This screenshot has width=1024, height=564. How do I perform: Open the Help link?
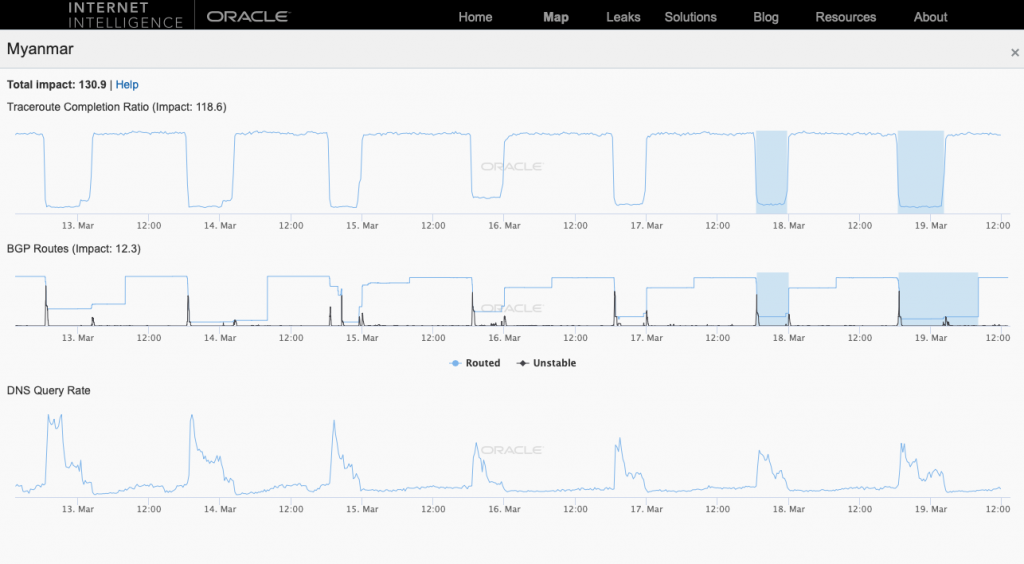(127, 85)
